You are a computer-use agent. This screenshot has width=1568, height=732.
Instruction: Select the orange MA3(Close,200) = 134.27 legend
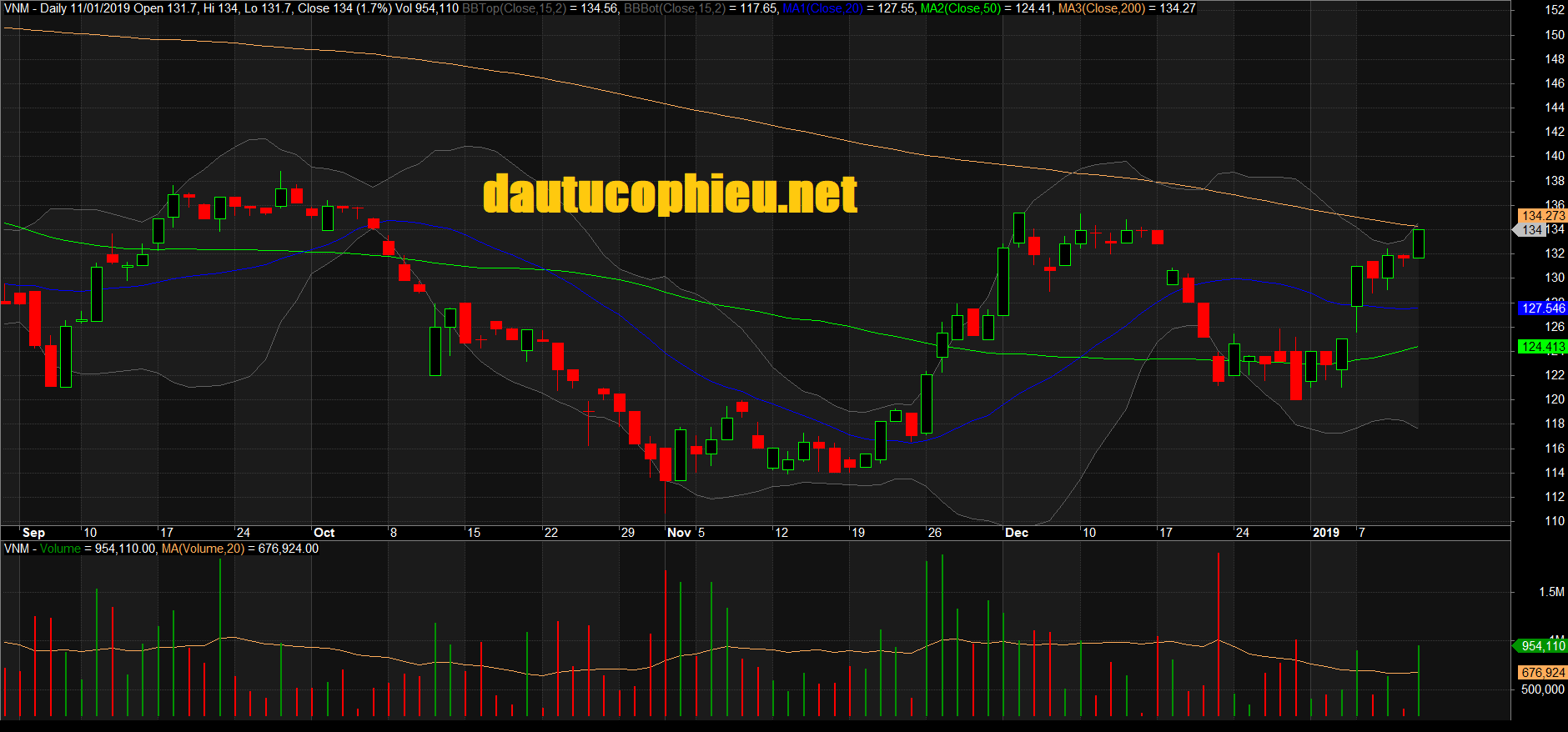(x=1127, y=8)
